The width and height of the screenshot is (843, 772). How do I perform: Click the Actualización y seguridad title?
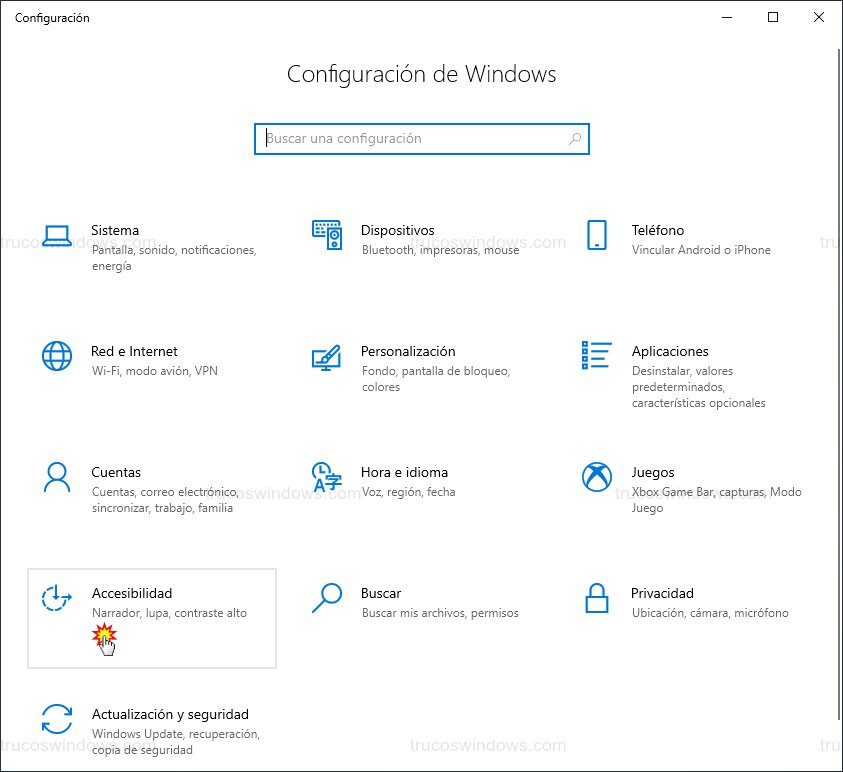tap(170, 714)
